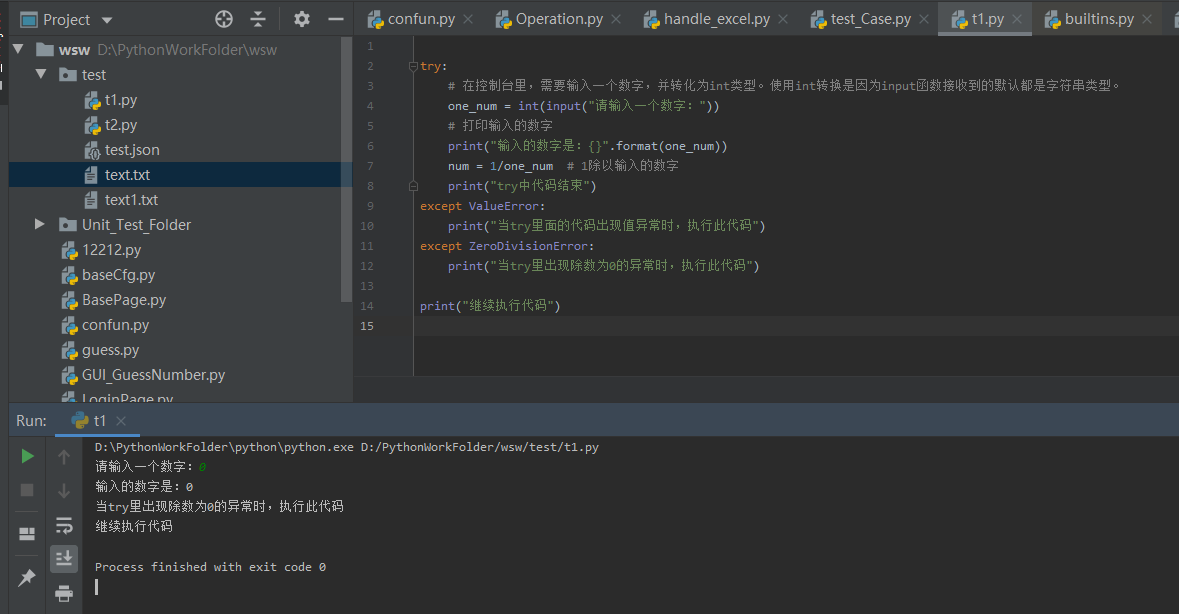Close the t1.py editor tab
This screenshot has height=614, width=1179.
(x=1017, y=20)
